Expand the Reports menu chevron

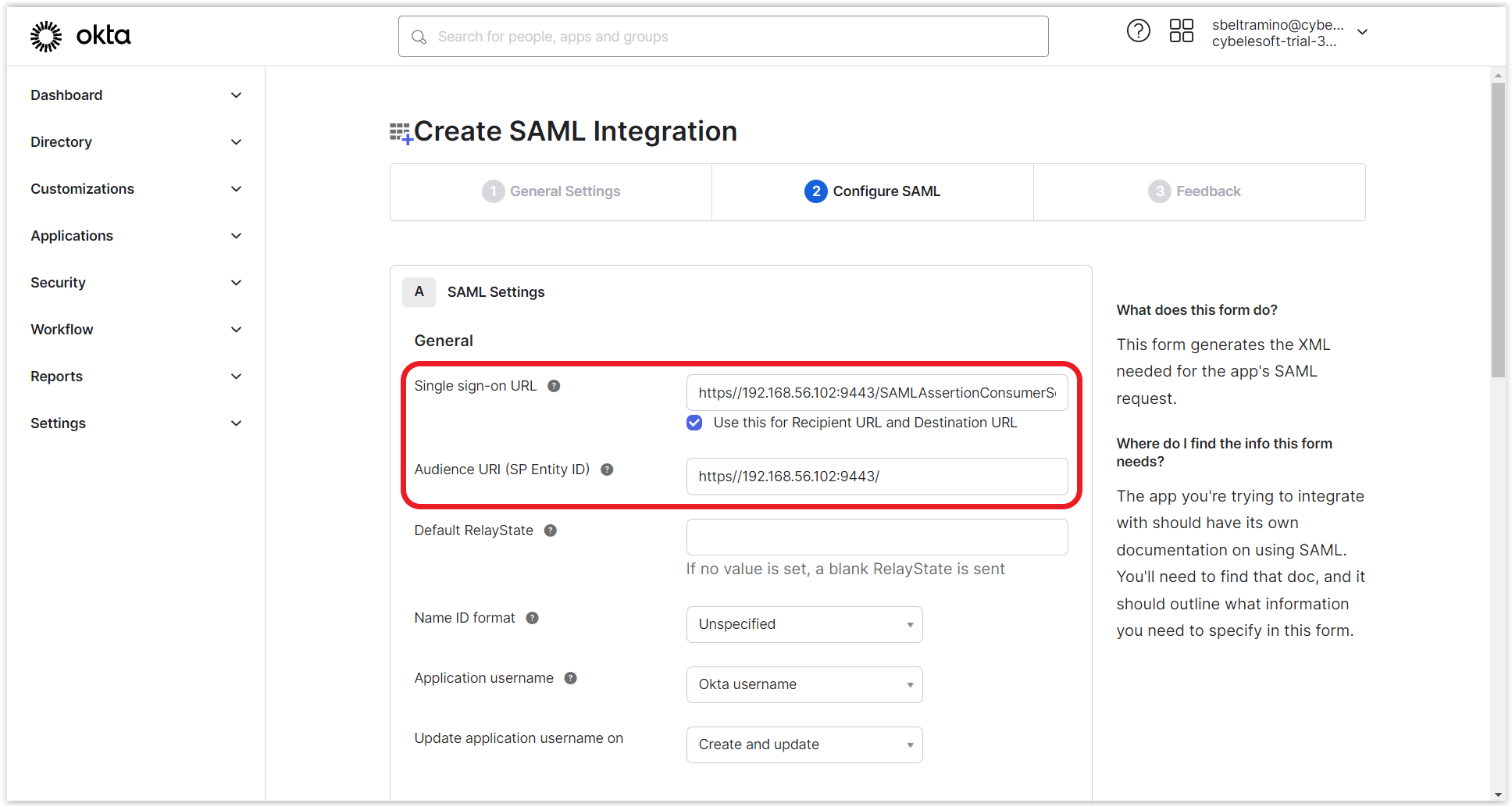pyautogui.click(x=236, y=377)
